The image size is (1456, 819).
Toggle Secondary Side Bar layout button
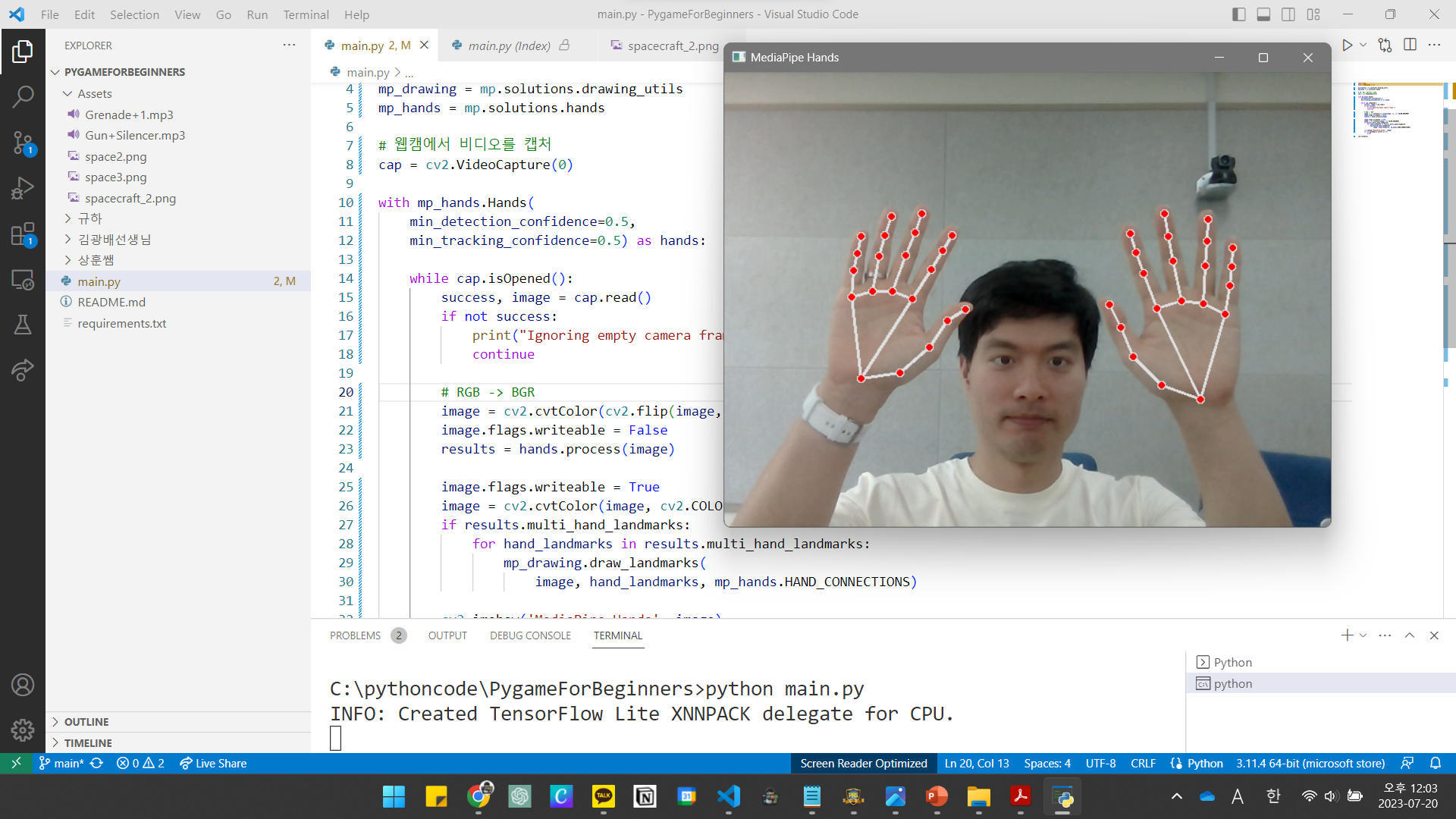1288,14
